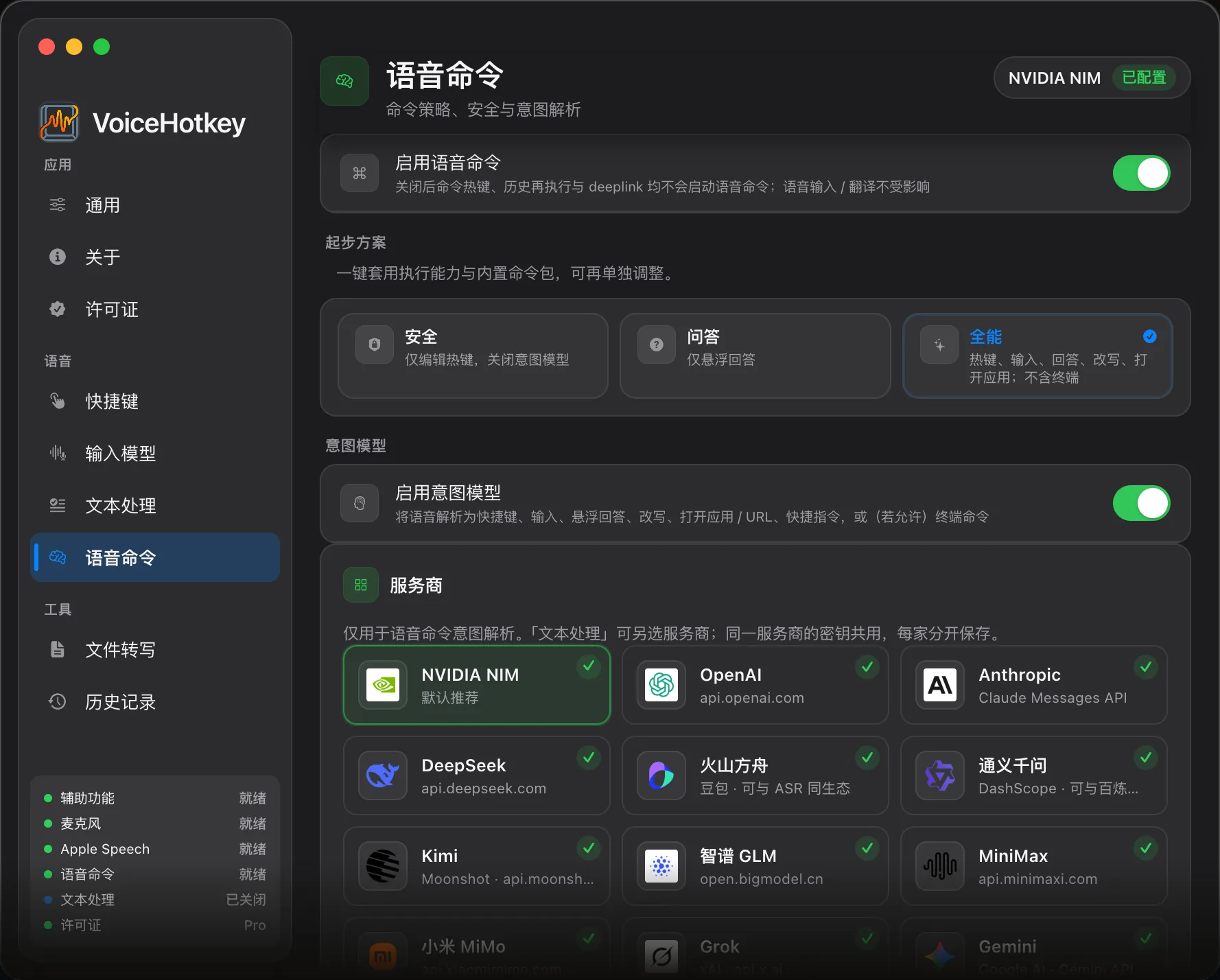Click the command key icon beside 启用语音命令
Screen dimensions: 1220x980
coord(360,173)
